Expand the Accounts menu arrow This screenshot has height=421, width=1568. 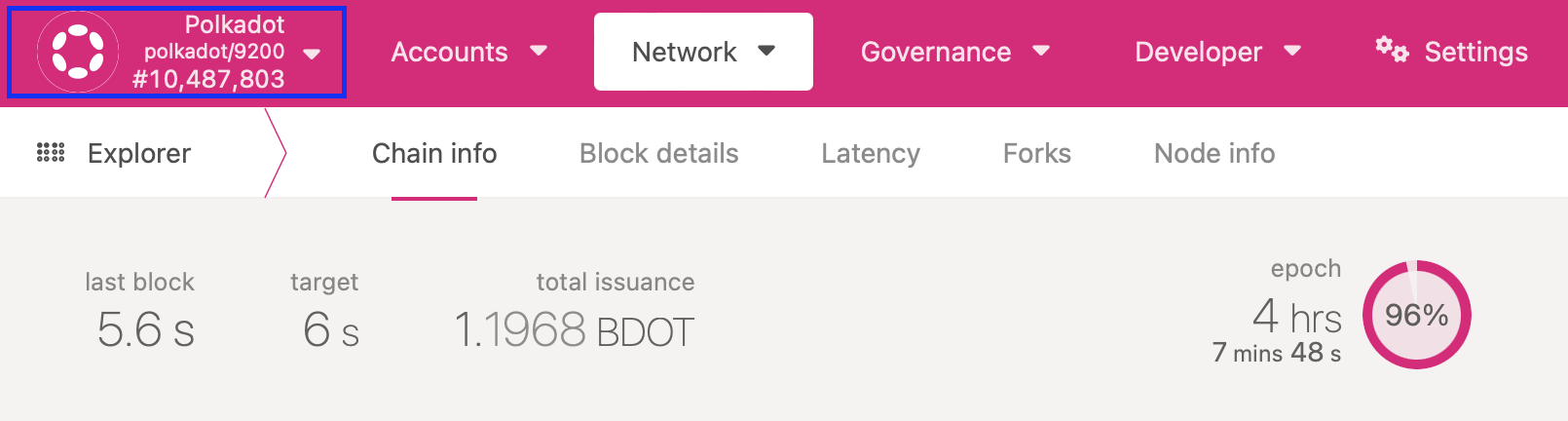click(539, 51)
